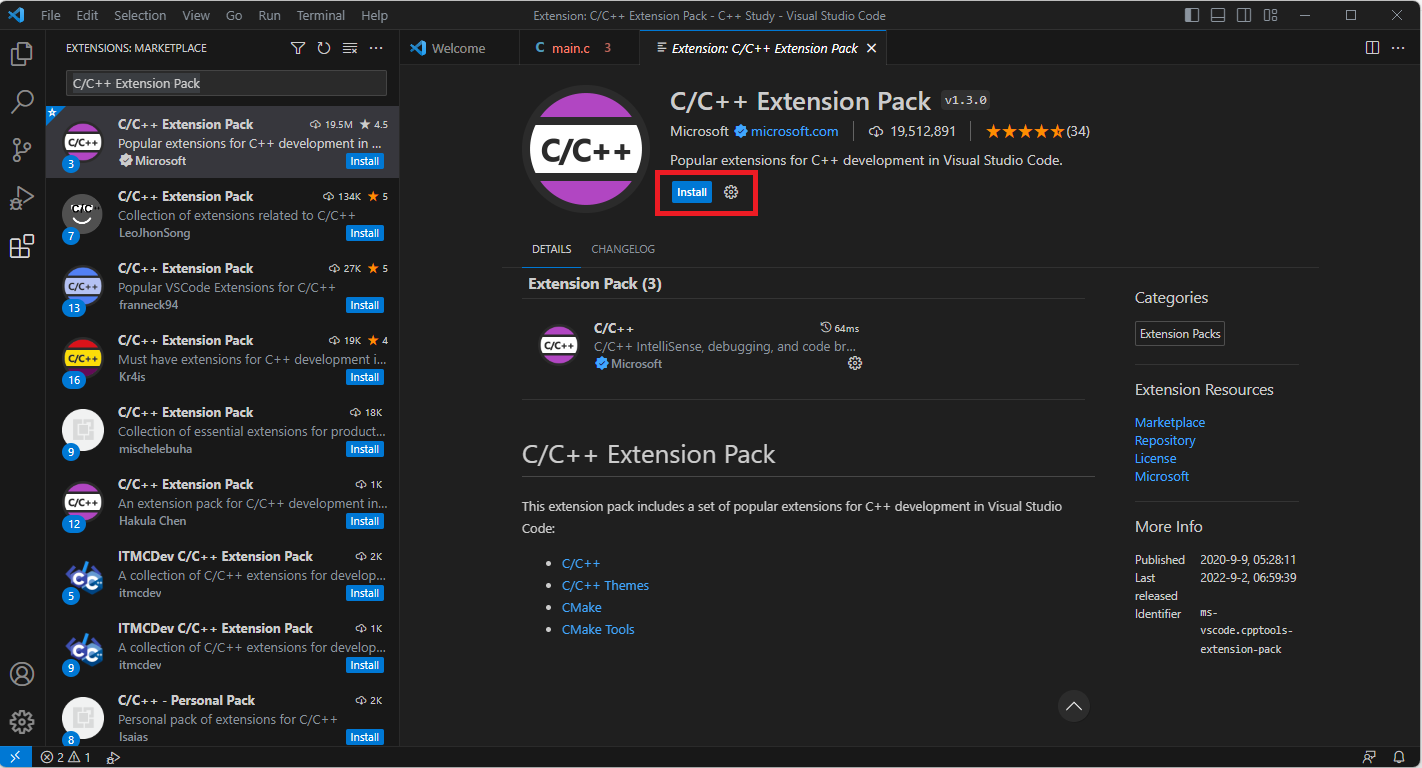Switch to the Welcome tab
This screenshot has width=1422, height=768.
point(459,48)
